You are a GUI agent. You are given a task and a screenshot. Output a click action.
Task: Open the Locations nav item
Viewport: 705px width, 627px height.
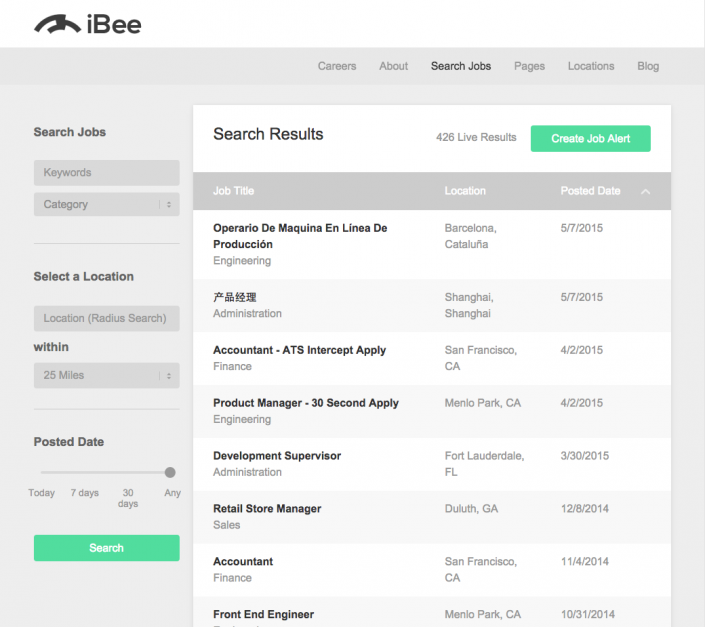[x=591, y=66]
